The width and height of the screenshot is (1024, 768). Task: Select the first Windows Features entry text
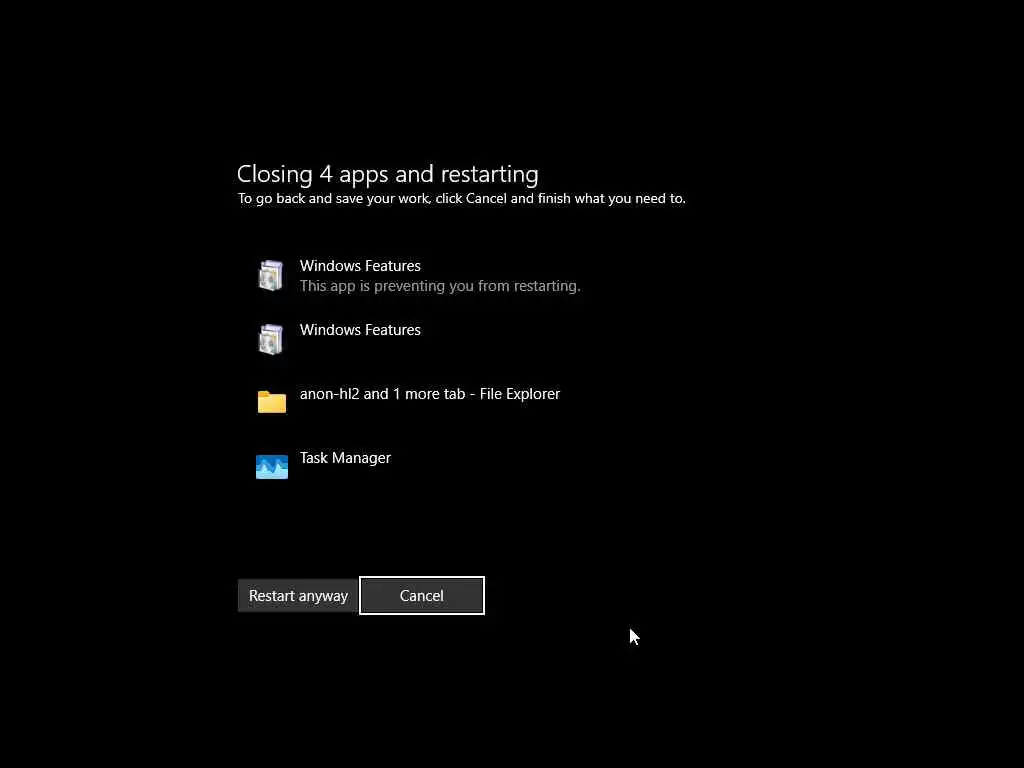(360, 266)
